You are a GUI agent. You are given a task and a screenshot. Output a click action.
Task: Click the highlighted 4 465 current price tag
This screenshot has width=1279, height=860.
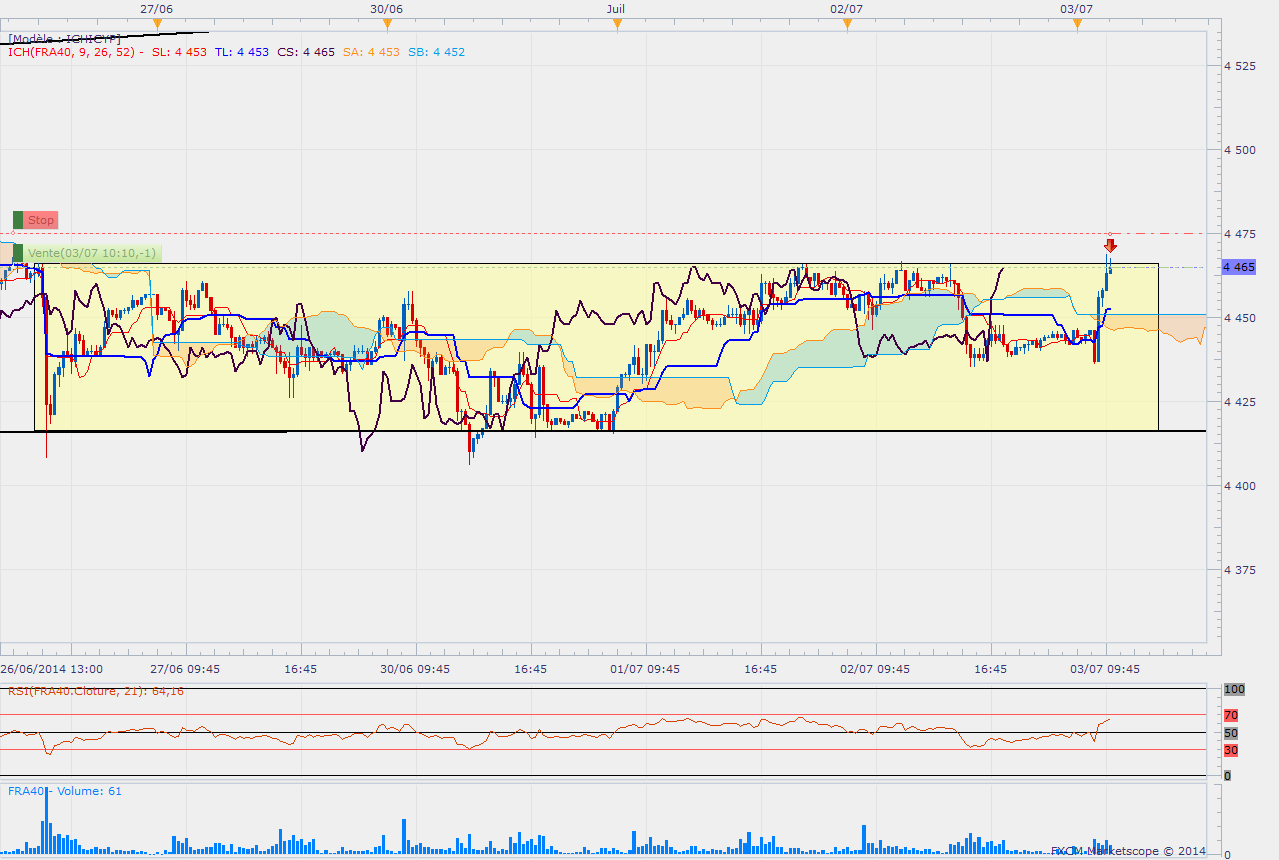point(1240,267)
